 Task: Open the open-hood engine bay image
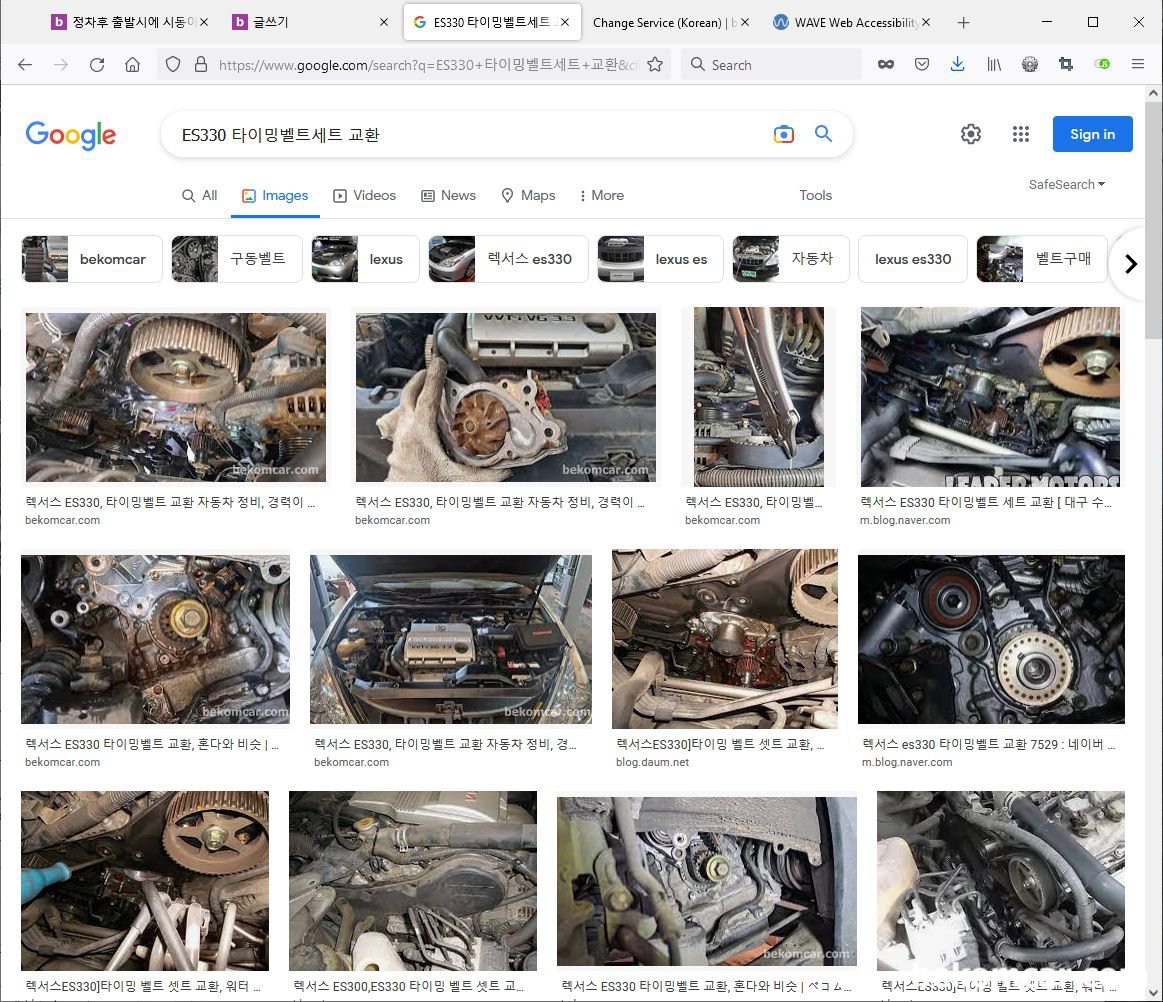click(x=451, y=639)
